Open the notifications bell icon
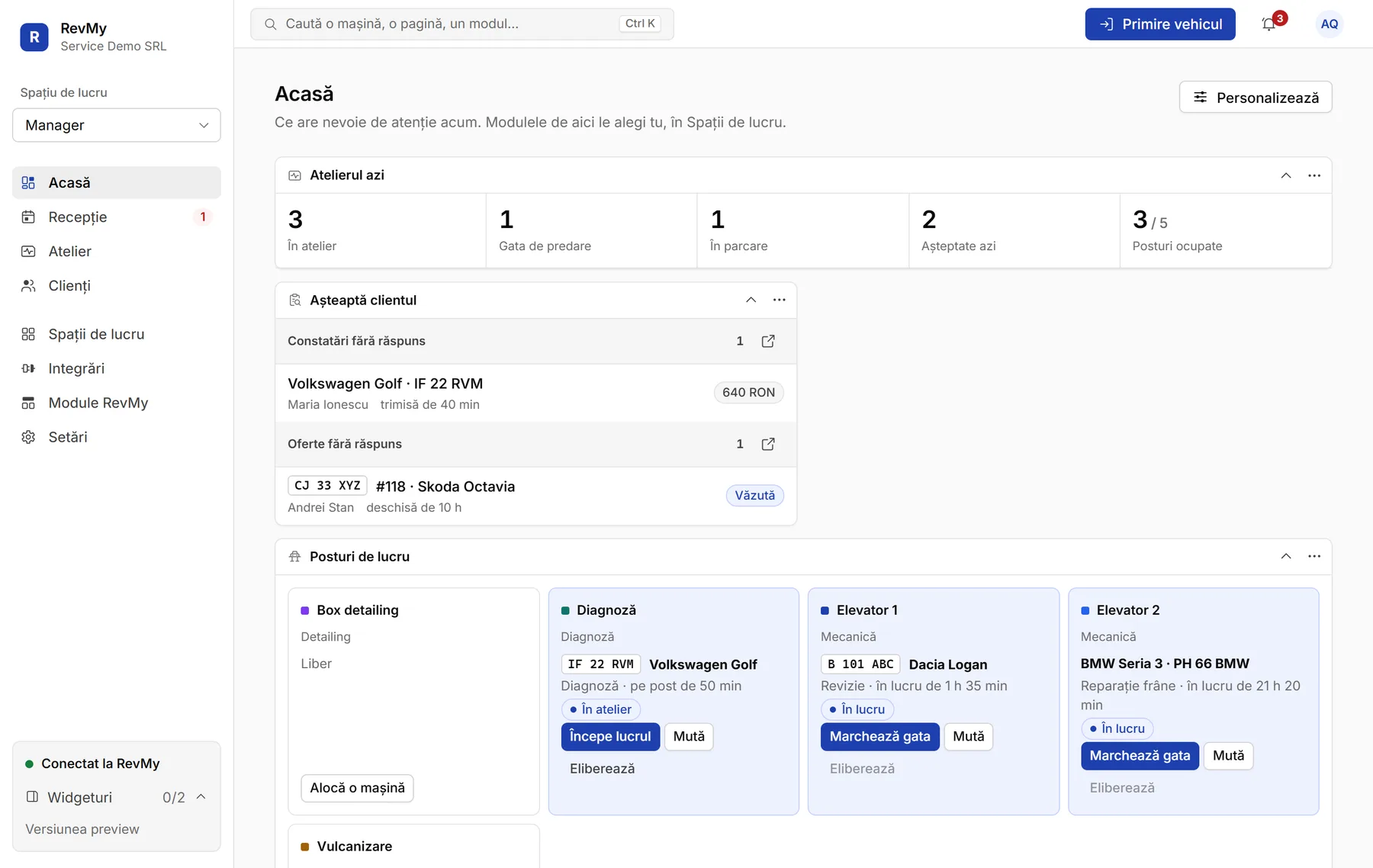The width and height of the screenshot is (1373, 868). click(x=1268, y=24)
